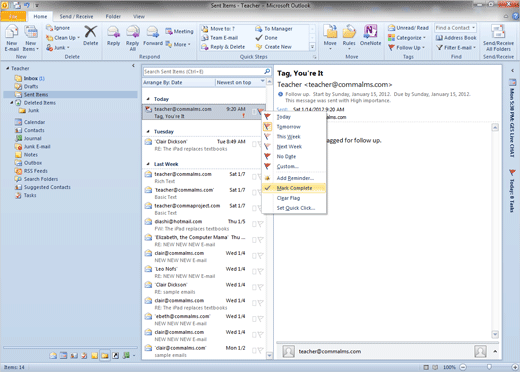Expand the Quick Steps gallery
Screen dimensions: 520x372
tap(312, 47)
